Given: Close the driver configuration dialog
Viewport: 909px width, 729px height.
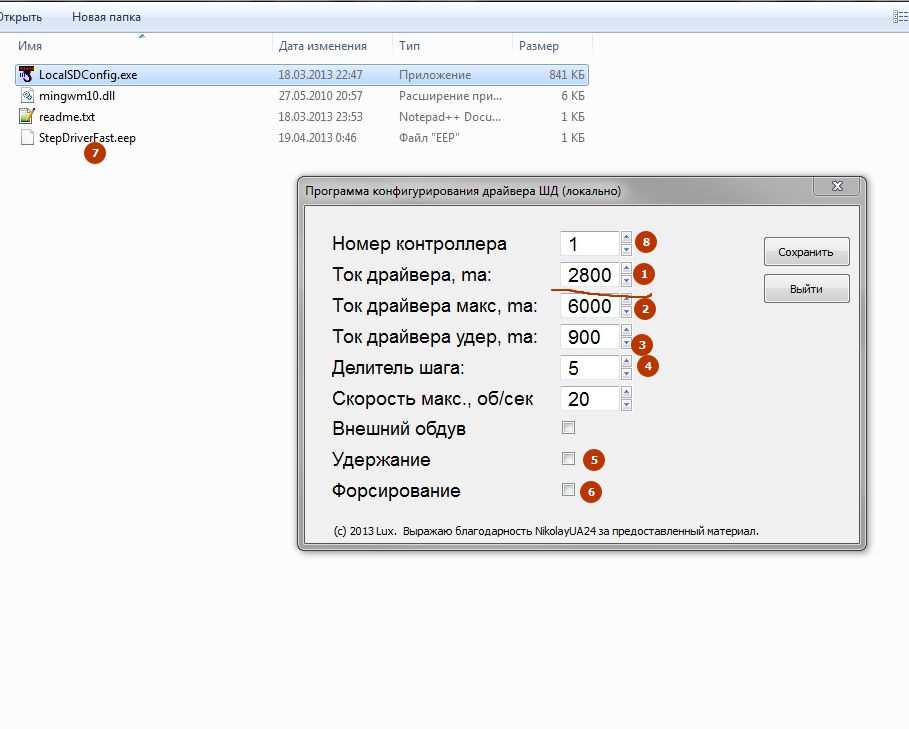Looking at the screenshot, I should tap(836, 186).
